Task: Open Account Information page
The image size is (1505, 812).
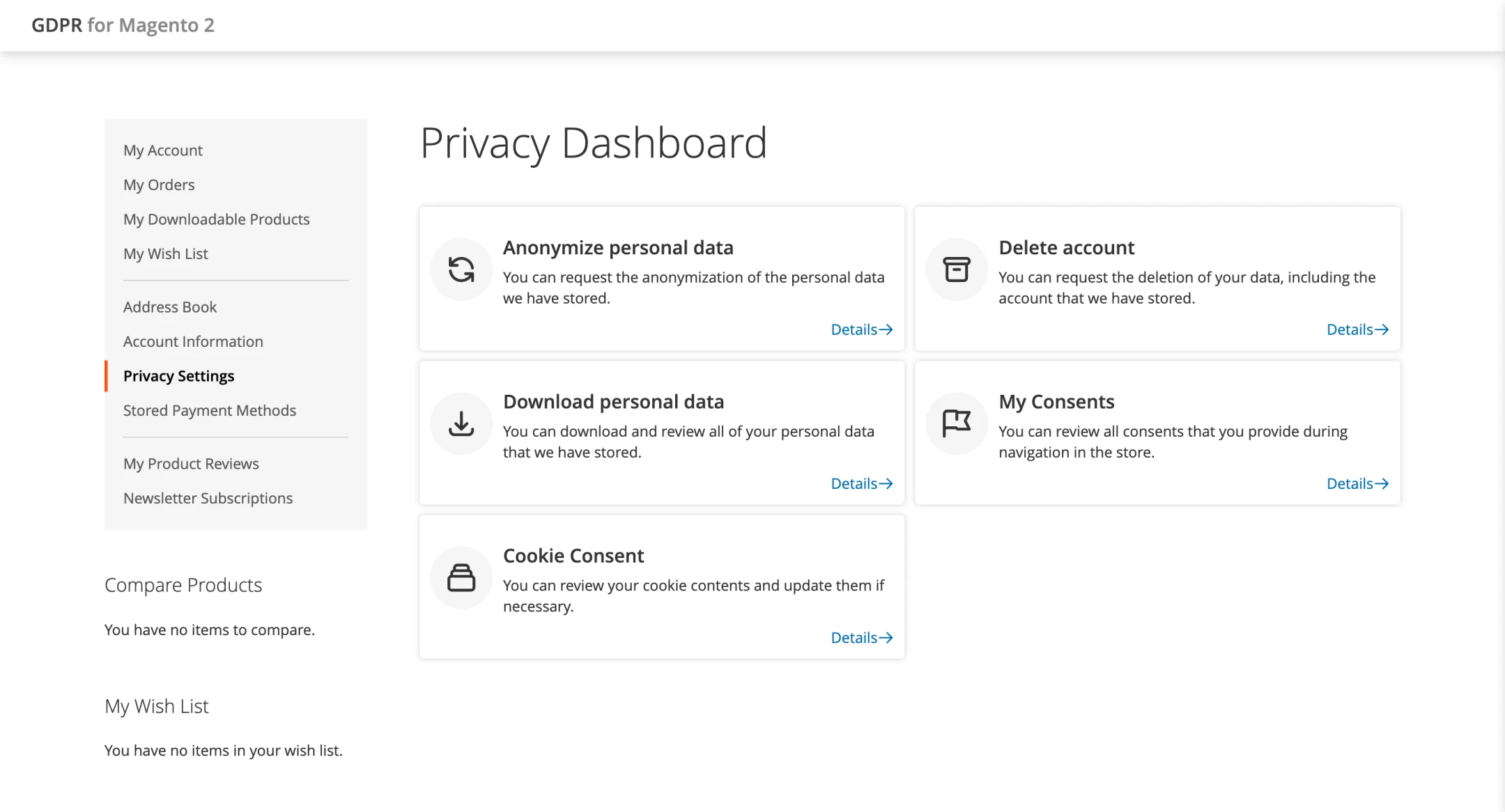Action: point(193,341)
